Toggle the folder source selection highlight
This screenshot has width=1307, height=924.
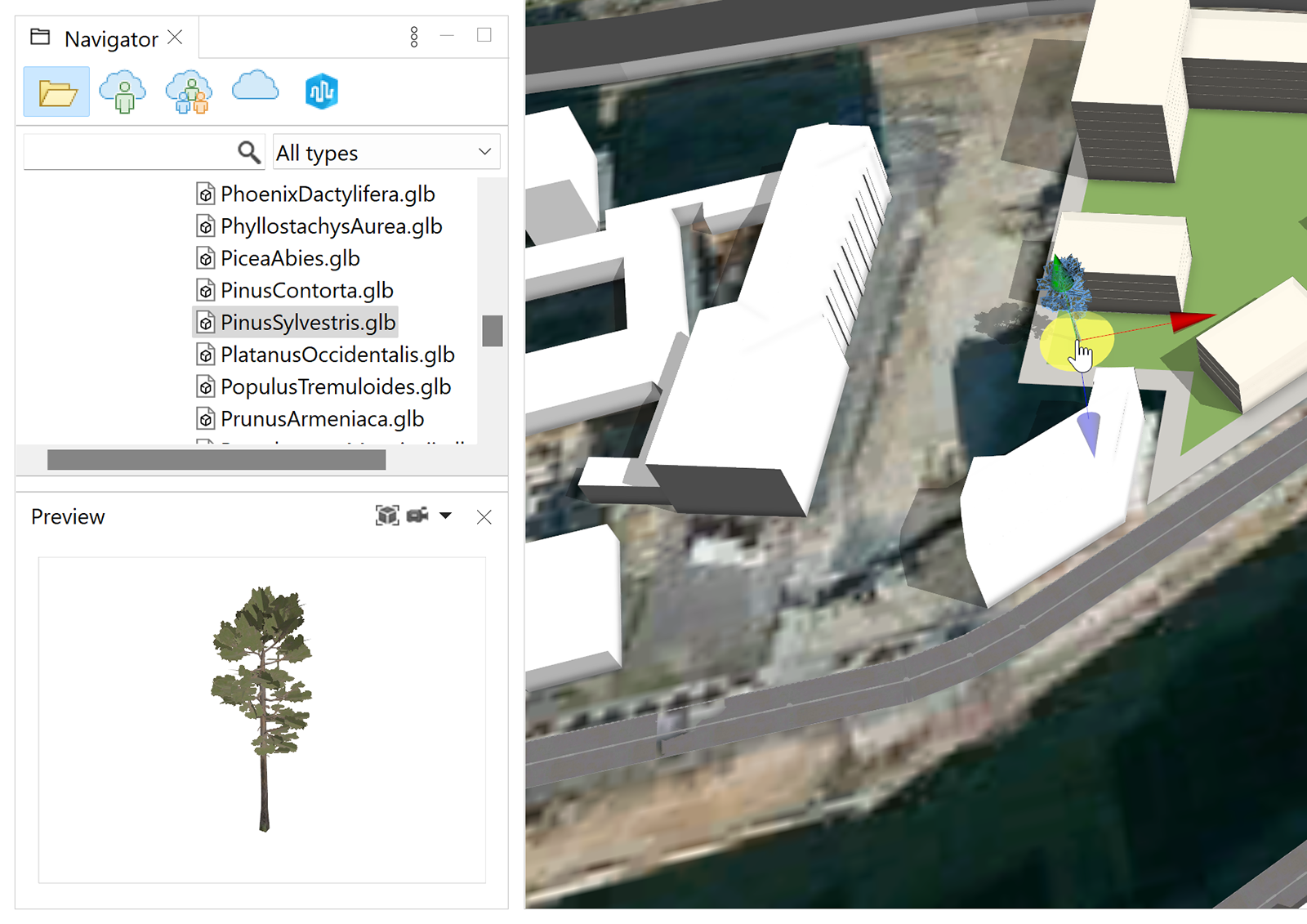(x=55, y=91)
